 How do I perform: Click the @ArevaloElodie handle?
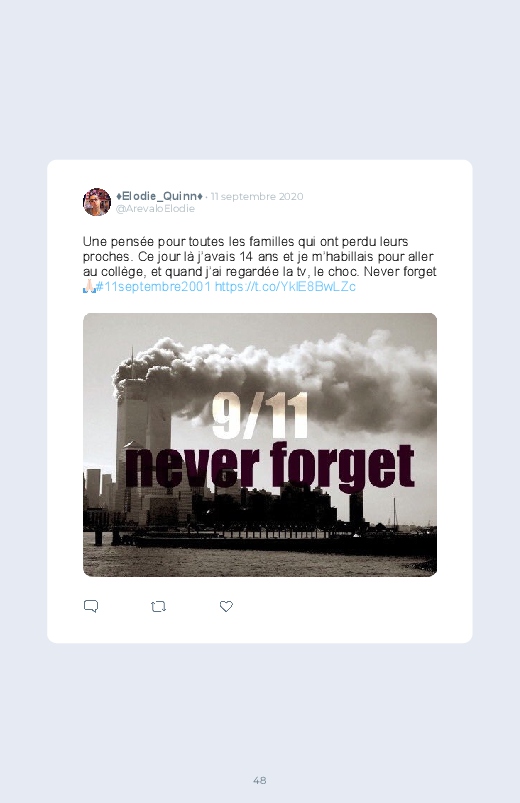[x=155, y=208]
